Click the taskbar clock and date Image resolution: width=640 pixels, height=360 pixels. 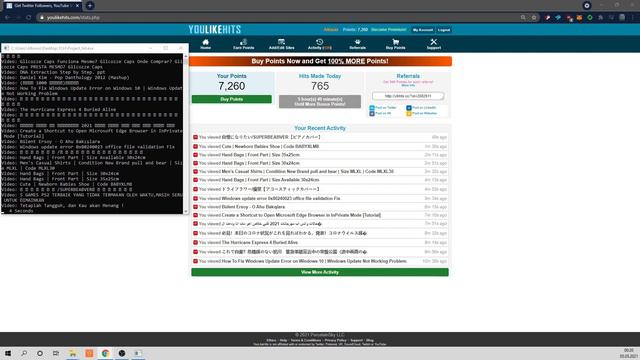point(629,353)
